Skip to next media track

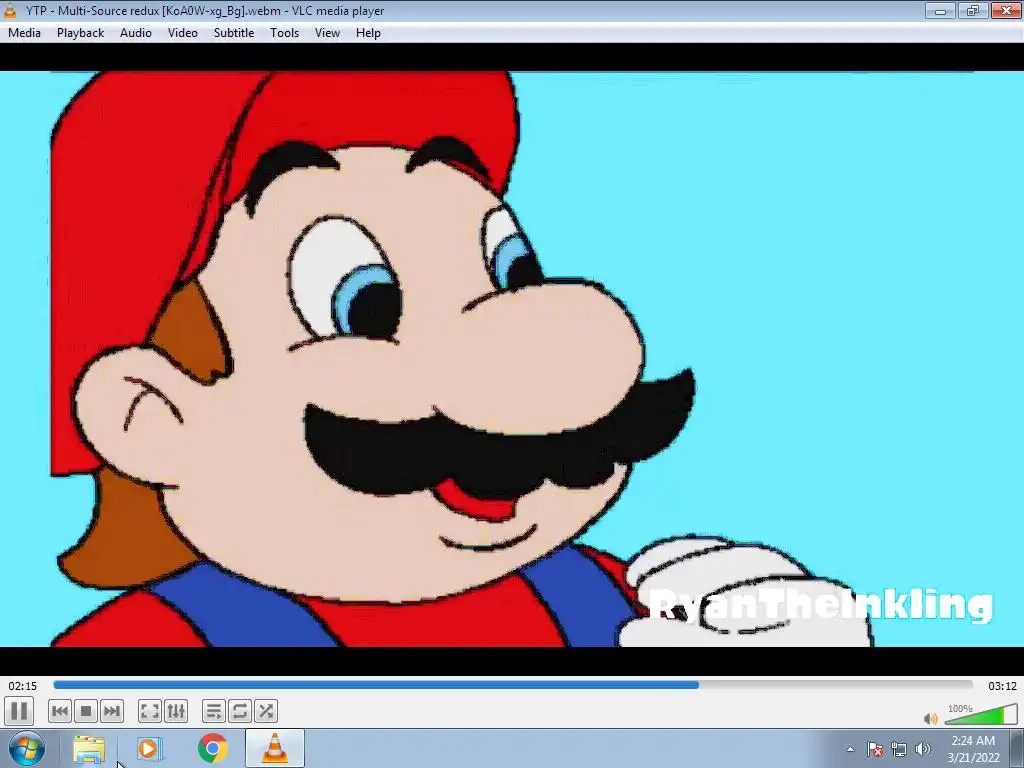[x=112, y=711]
